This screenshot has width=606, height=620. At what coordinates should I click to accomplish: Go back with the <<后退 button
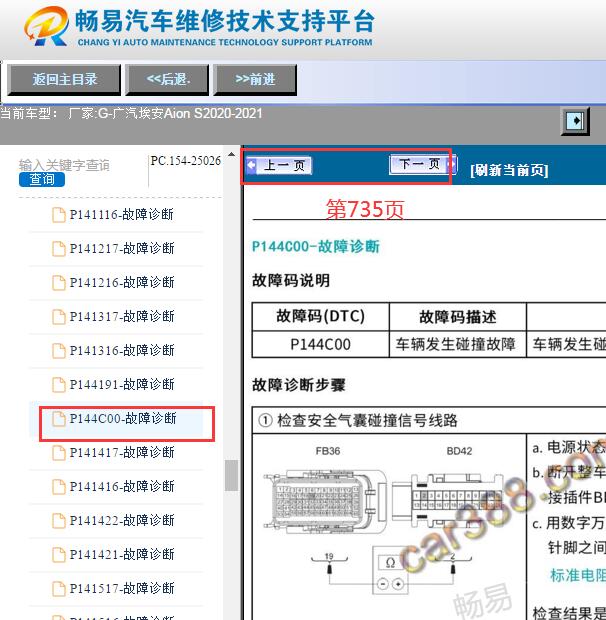click(167, 79)
